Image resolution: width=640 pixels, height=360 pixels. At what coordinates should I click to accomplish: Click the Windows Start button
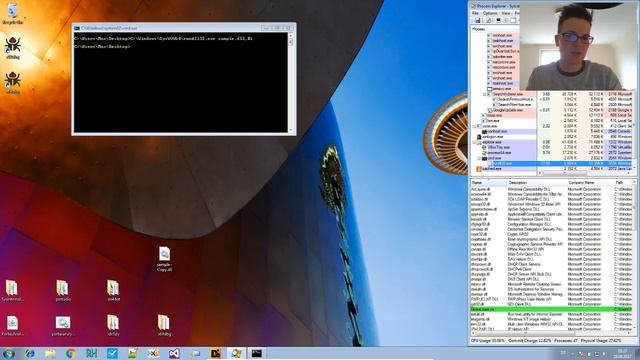9,353
